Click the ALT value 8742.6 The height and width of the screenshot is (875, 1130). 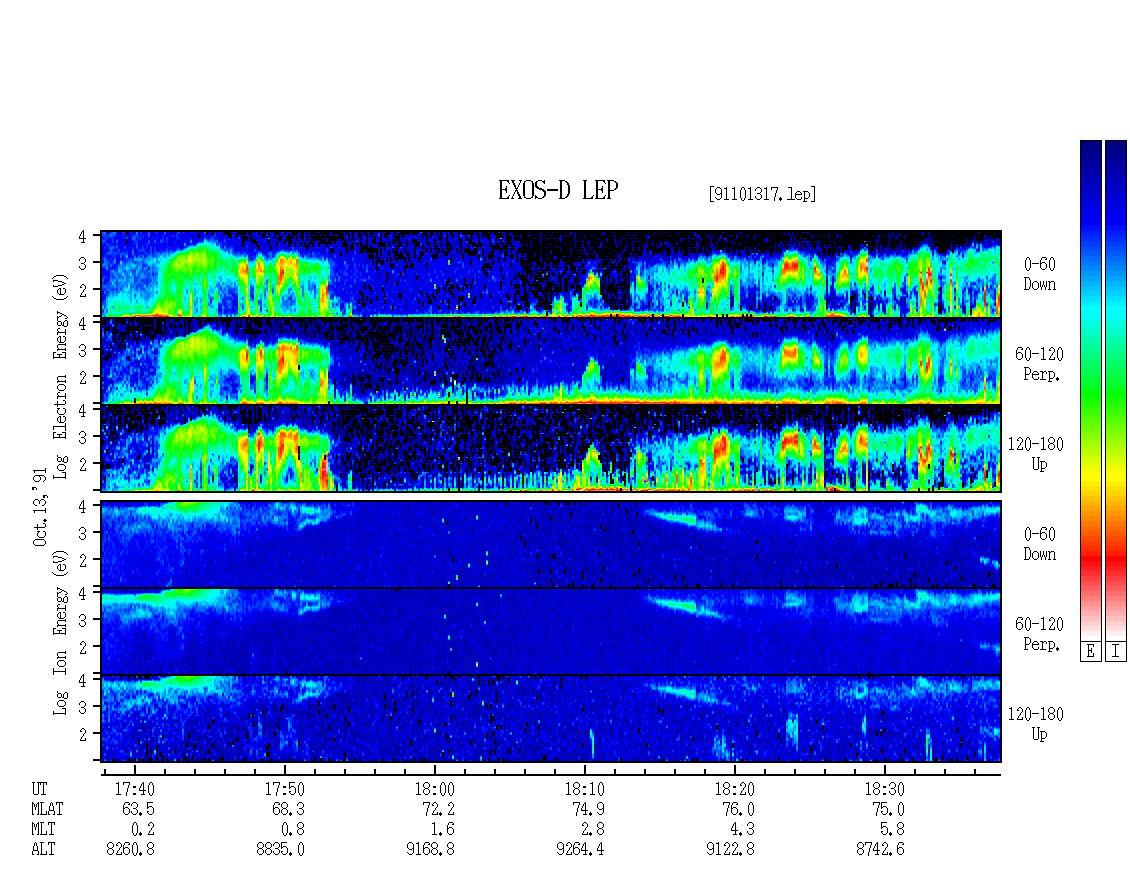(880, 850)
